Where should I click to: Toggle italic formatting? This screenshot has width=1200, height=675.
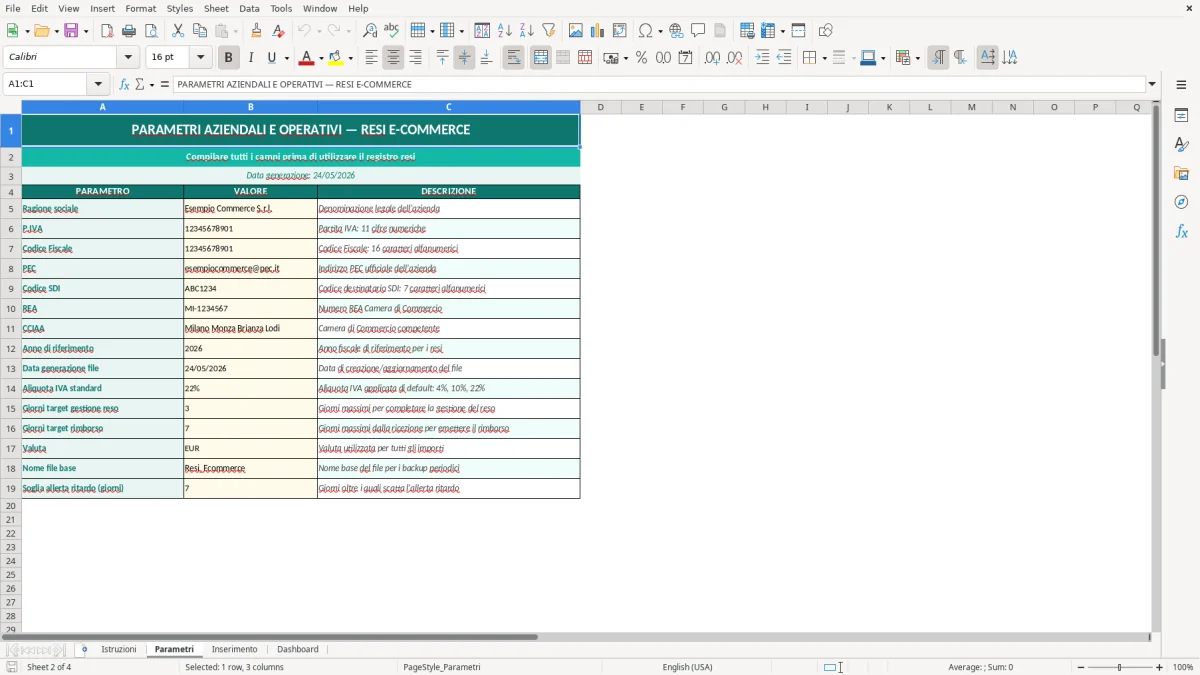tap(250, 58)
